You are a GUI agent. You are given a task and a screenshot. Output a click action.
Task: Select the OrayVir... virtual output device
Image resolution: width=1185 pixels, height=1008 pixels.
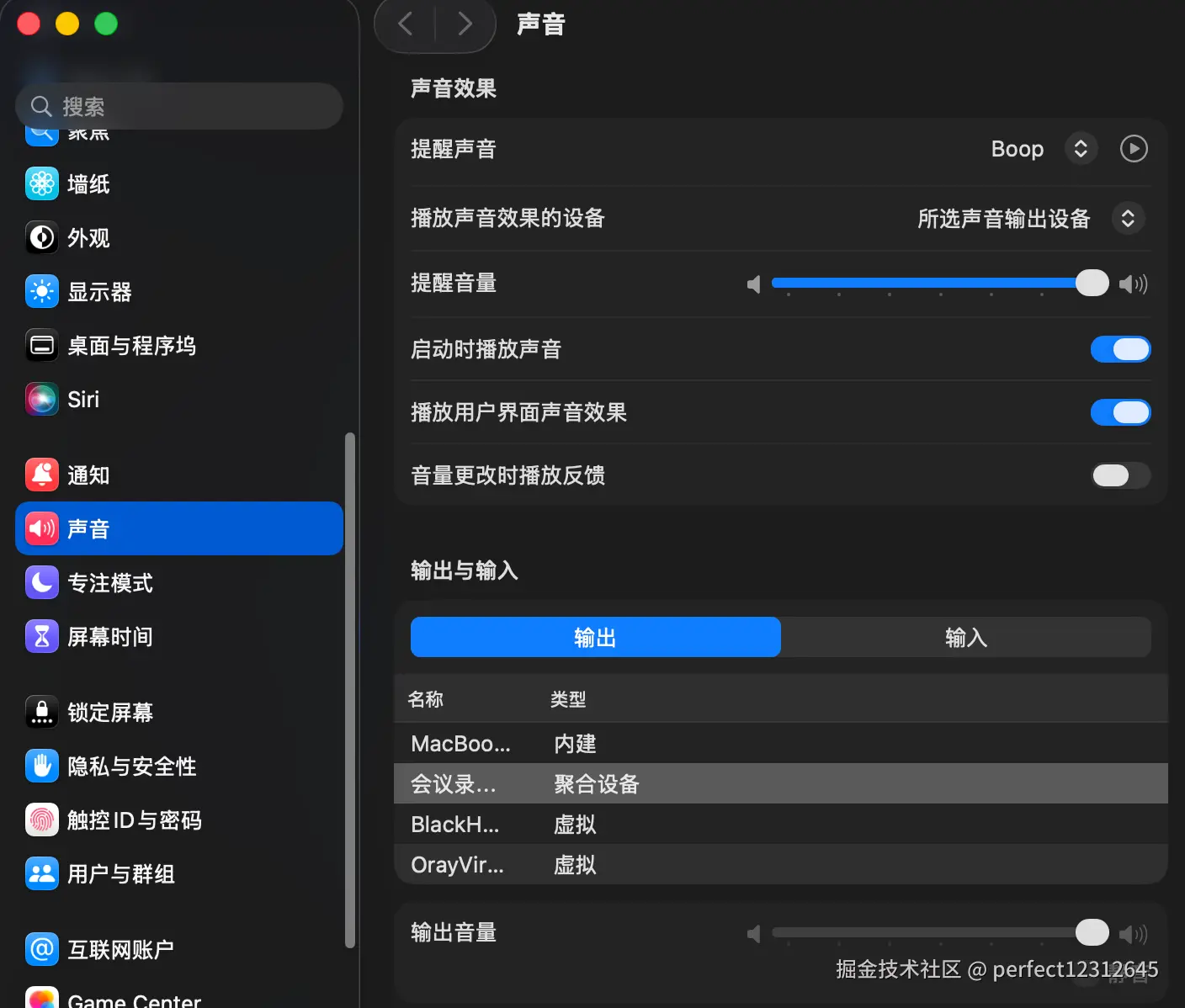[781, 865]
